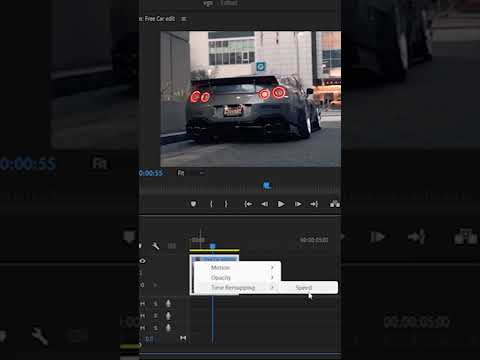The image size is (480, 360).
Task: Open the Fit zoom level dropdown
Action: (x=191, y=173)
